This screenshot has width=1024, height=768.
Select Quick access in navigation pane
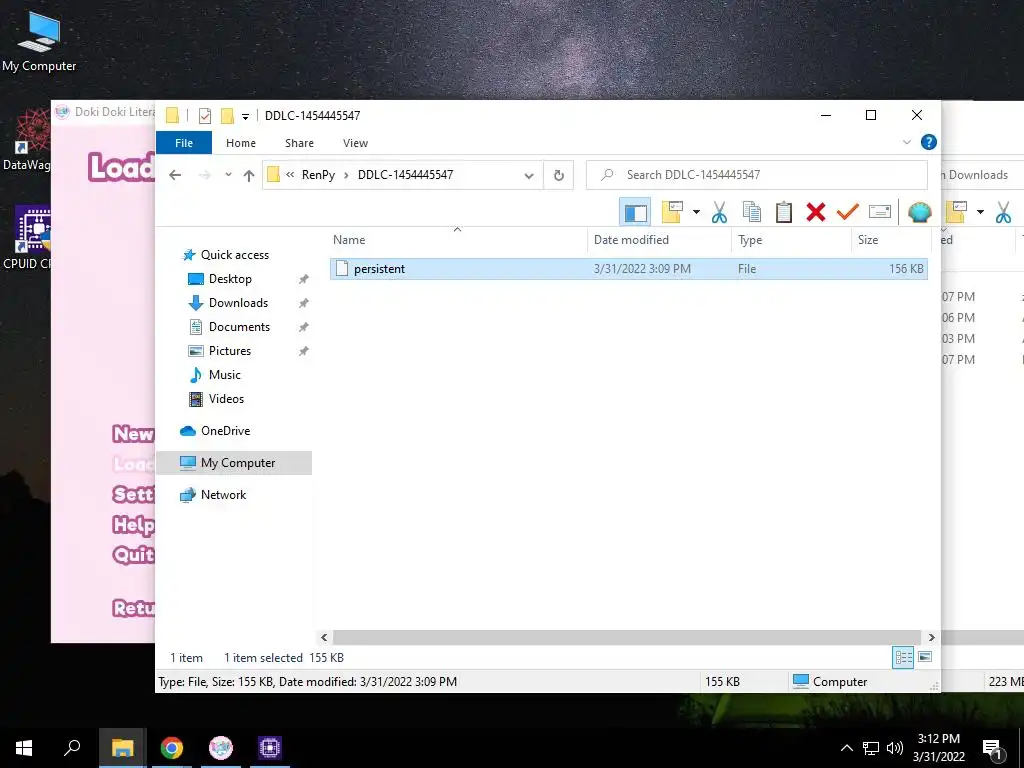[x=234, y=255]
